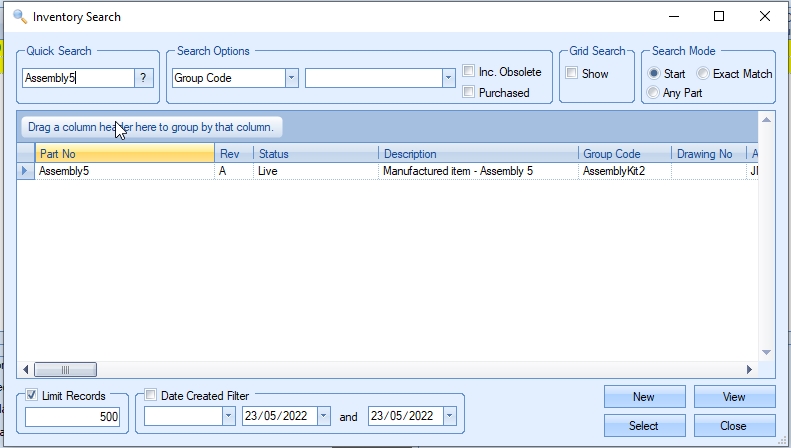The width and height of the screenshot is (791, 448).
Task: Open the Group Code search option dropdown
Action: [x=291, y=78]
